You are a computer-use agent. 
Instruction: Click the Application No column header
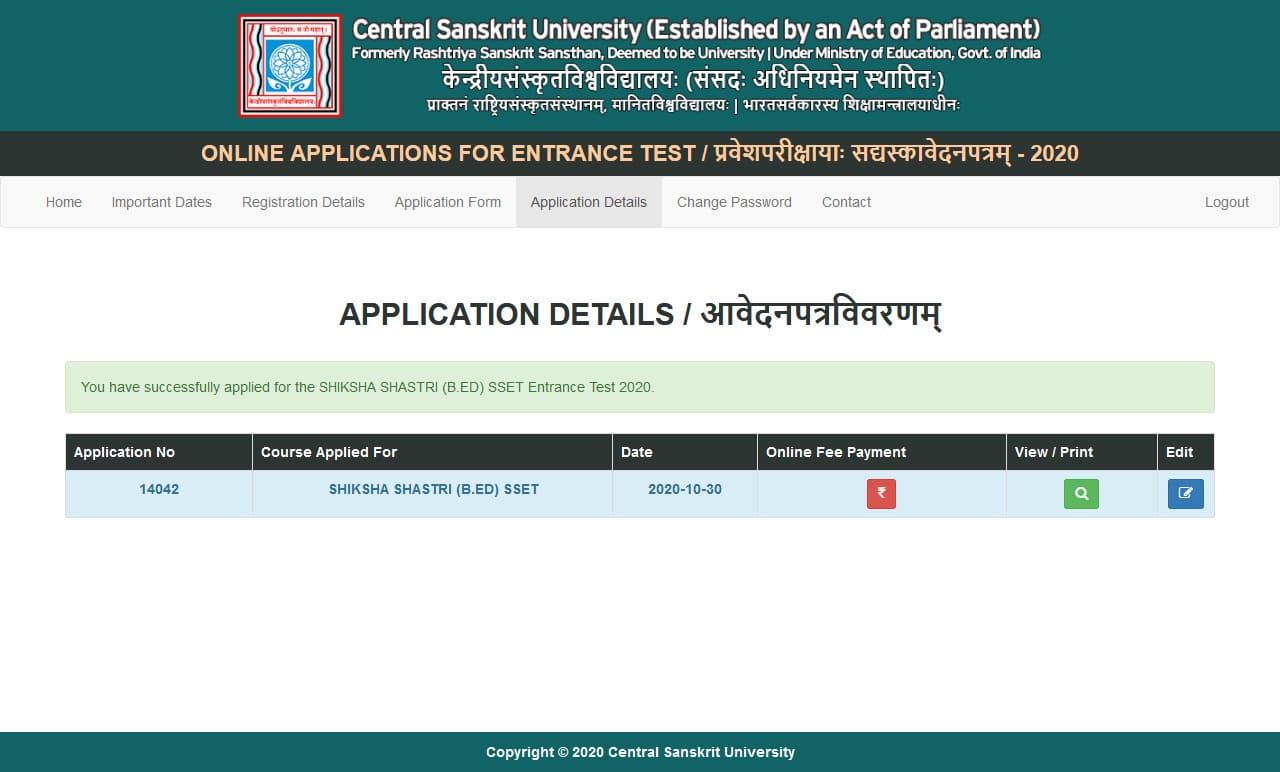click(124, 452)
